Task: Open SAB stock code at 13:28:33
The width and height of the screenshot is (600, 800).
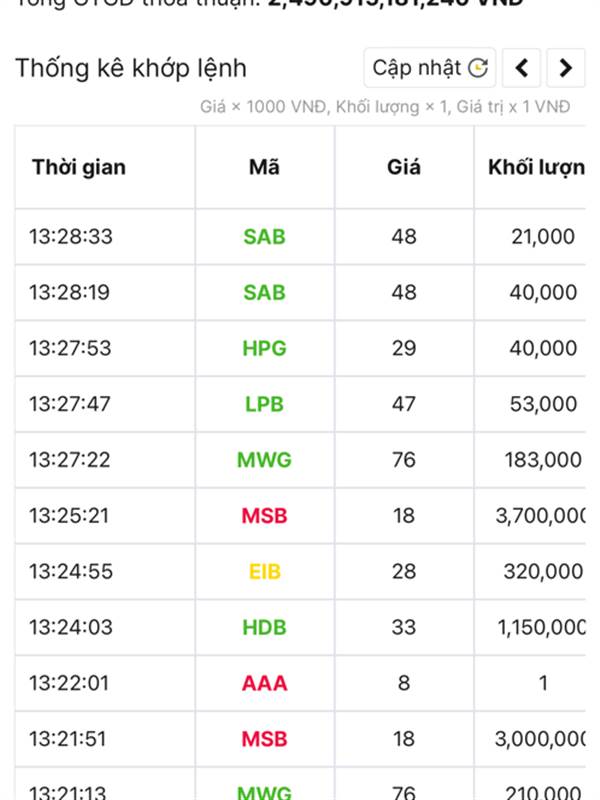Action: pos(264,237)
